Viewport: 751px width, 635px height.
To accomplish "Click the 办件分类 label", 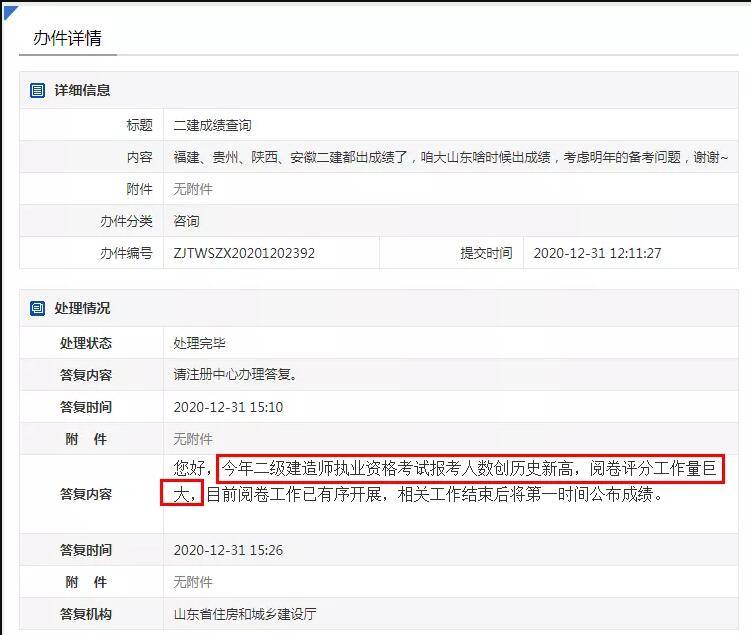I will coord(126,221).
